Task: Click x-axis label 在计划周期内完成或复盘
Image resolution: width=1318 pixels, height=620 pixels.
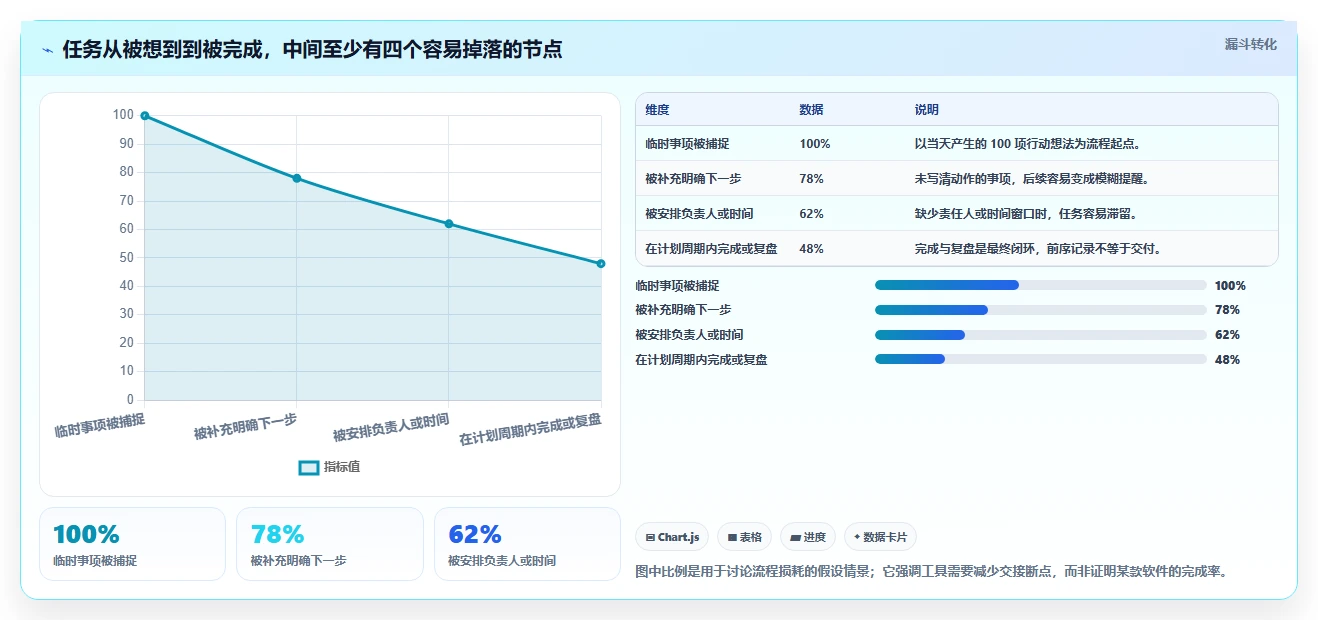Action: pyautogui.click(x=531, y=429)
